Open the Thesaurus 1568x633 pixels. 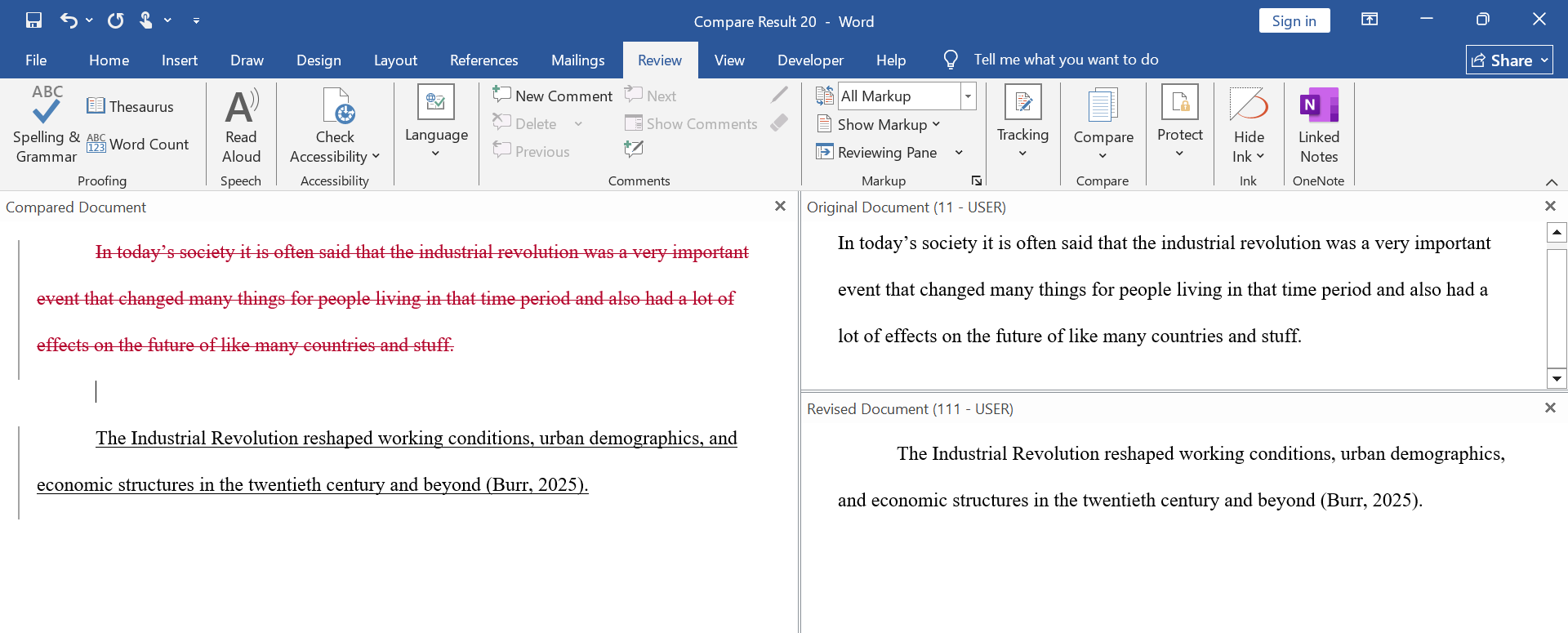pyautogui.click(x=131, y=106)
